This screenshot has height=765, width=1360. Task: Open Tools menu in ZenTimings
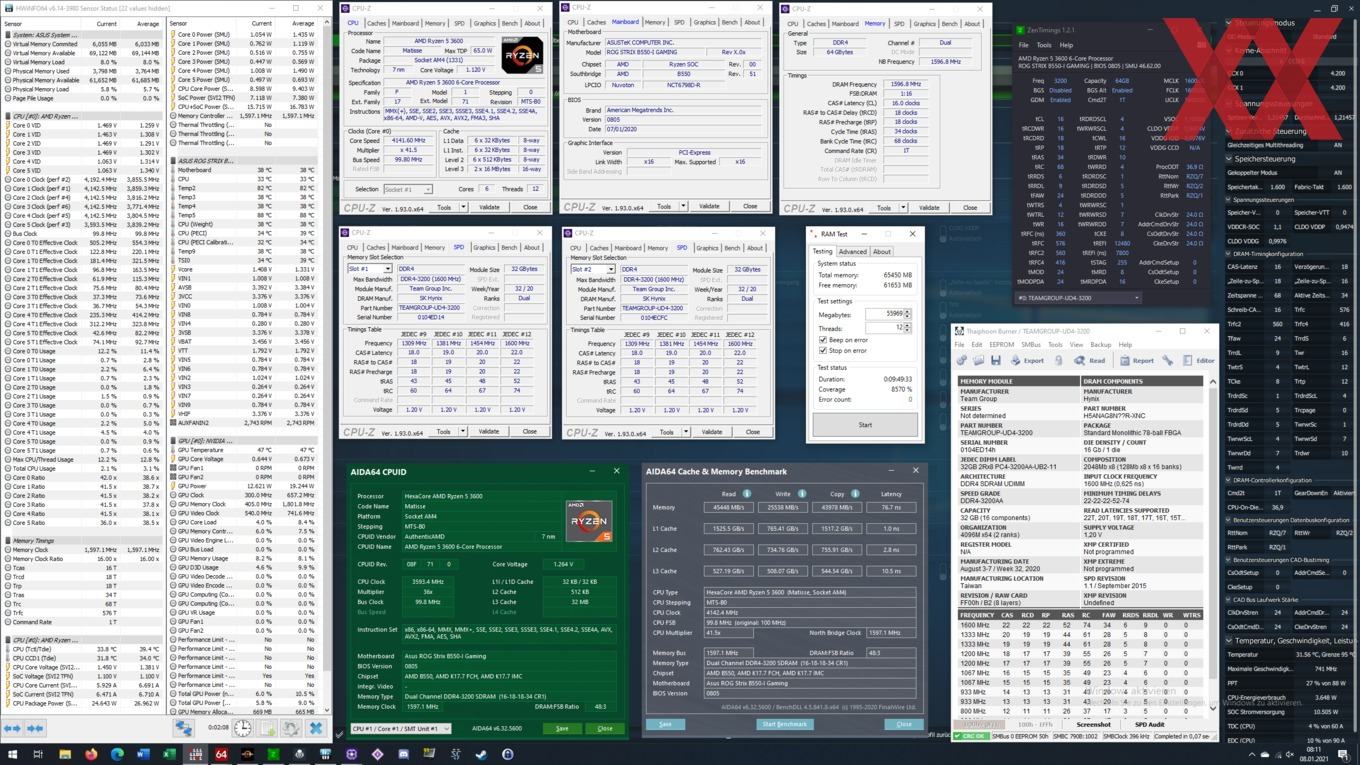point(1044,45)
